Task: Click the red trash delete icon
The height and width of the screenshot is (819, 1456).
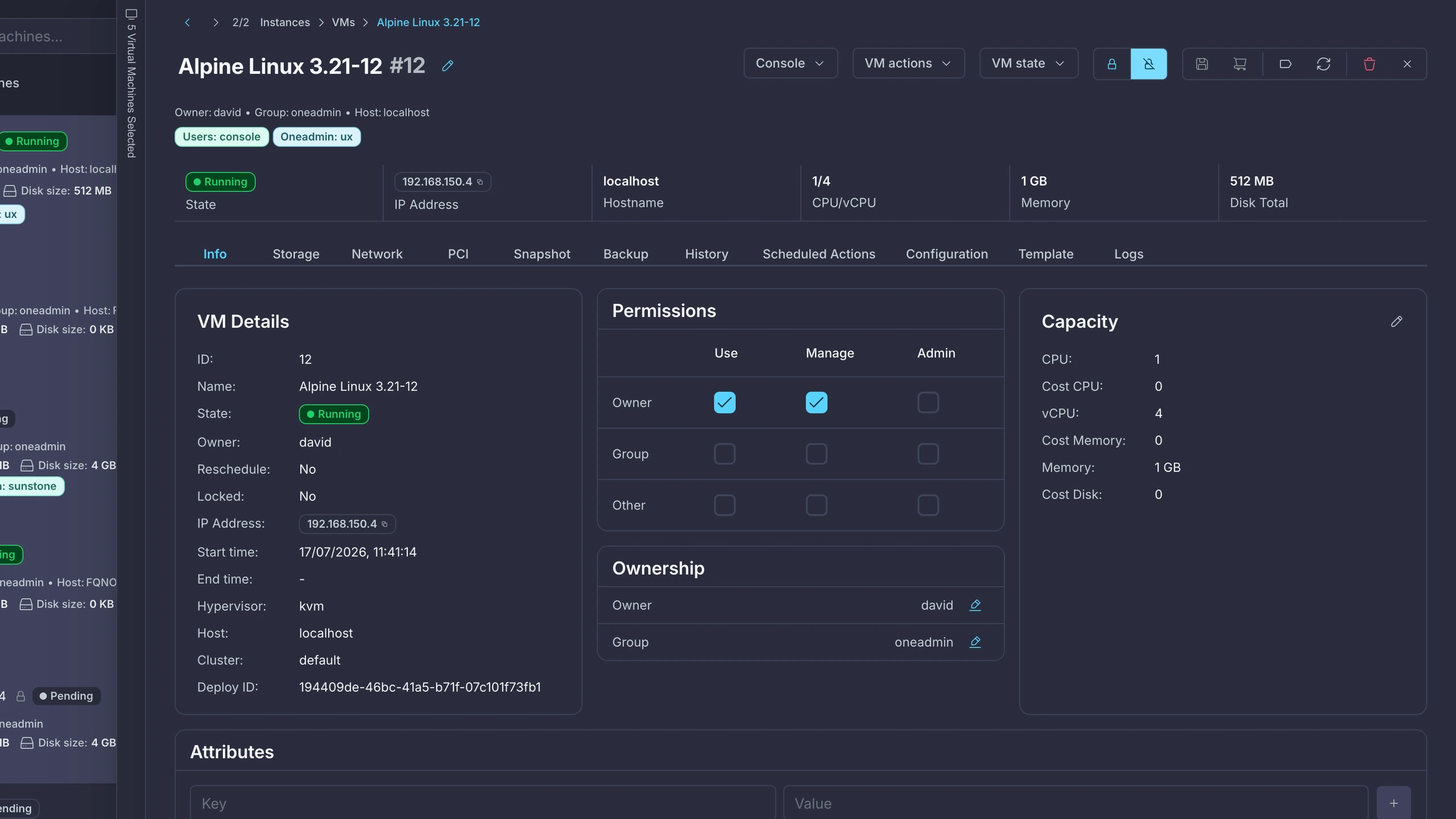Action: coord(1370,64)
